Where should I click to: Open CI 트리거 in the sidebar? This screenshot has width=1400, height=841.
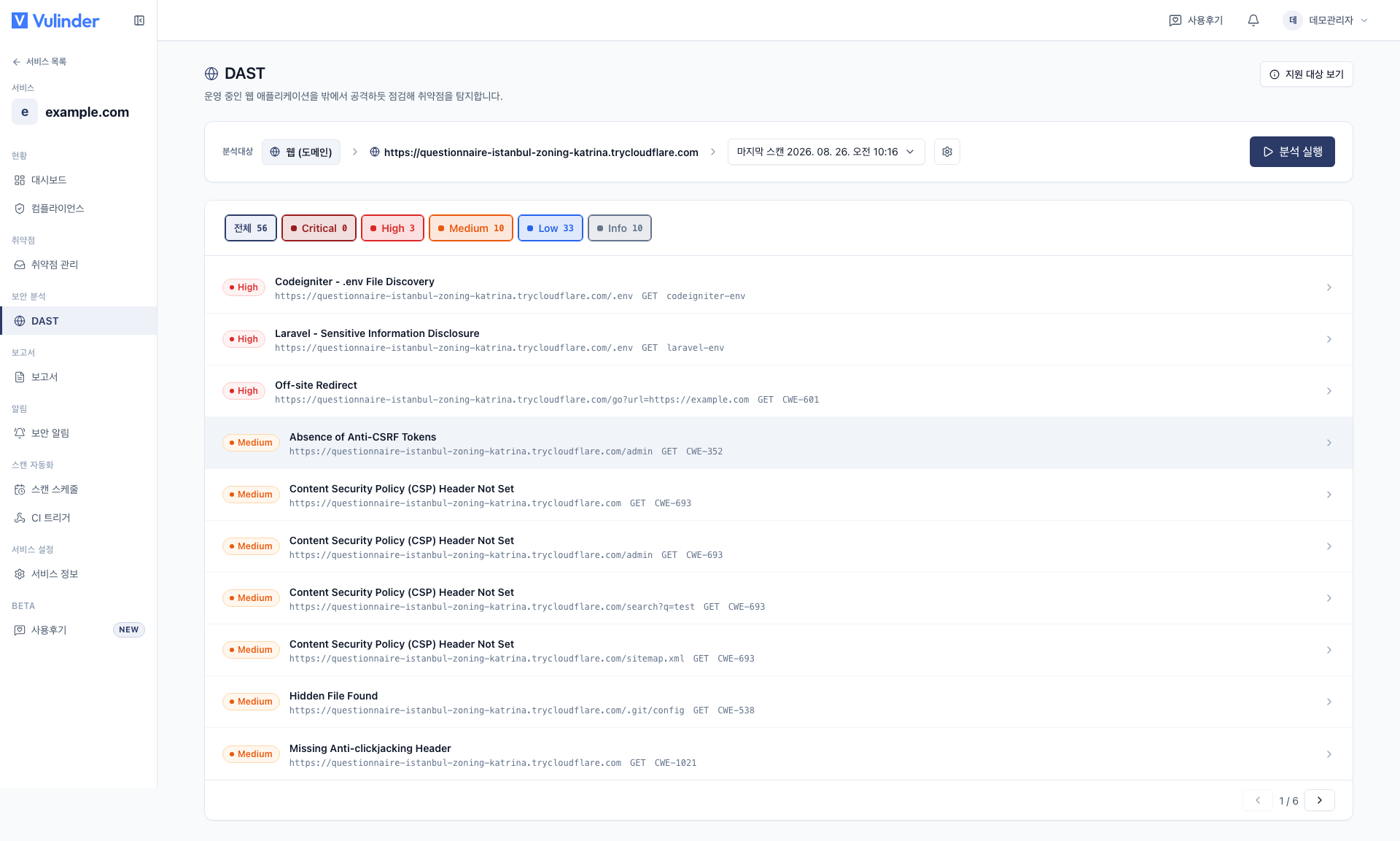coord(78,518)
